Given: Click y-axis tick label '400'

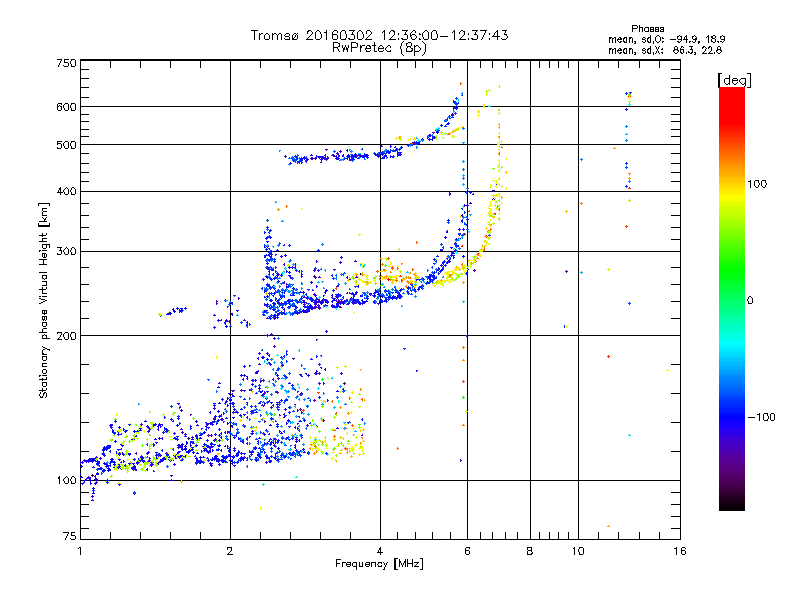Looking at the screenshot, I should tap(66, 192).
